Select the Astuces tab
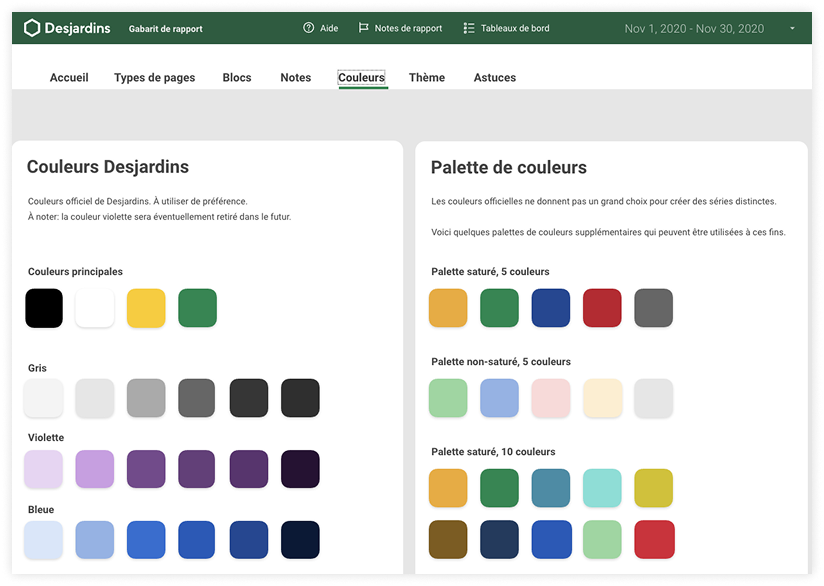 pyautogui.click(x=494, y=77)
